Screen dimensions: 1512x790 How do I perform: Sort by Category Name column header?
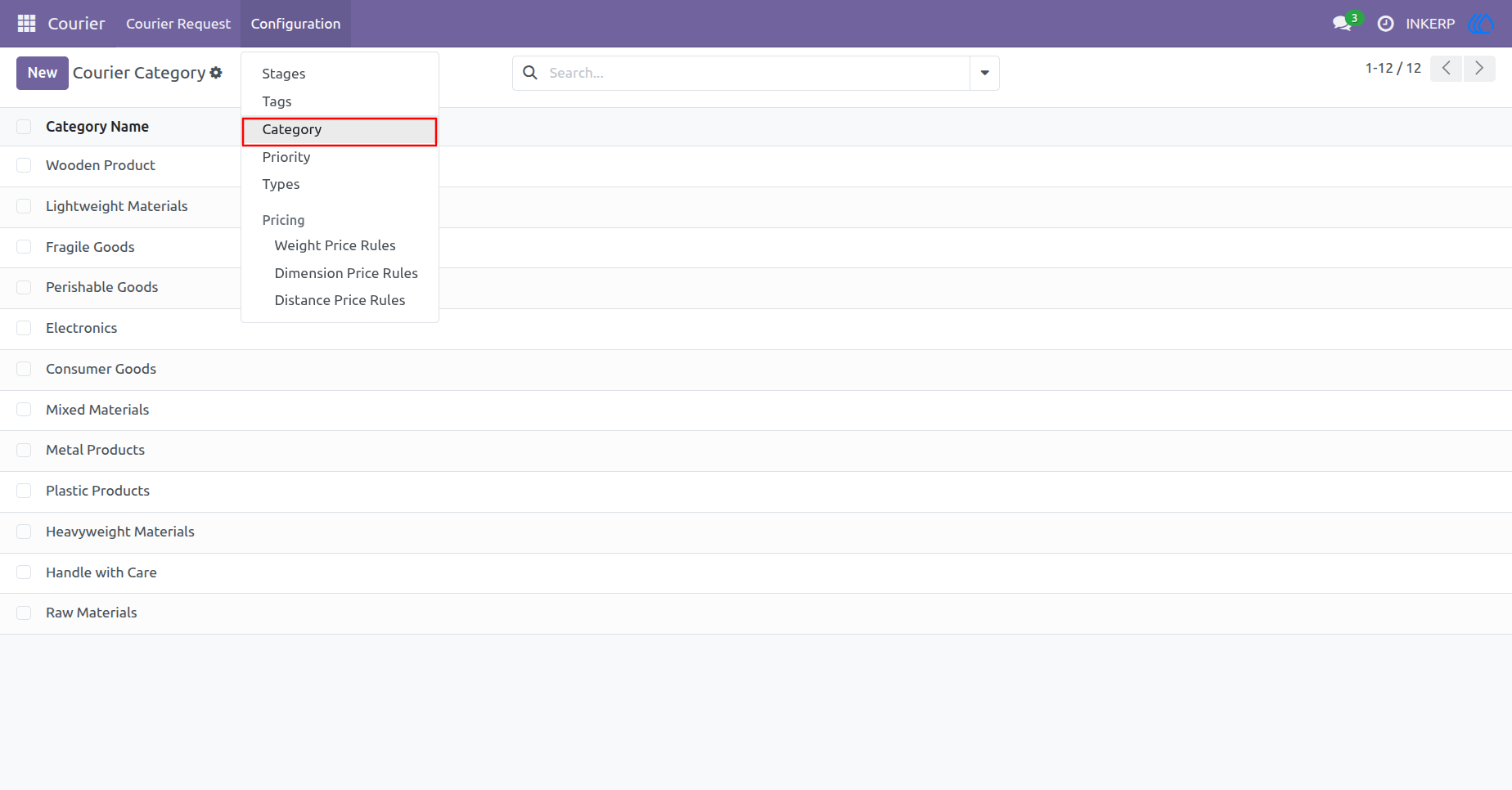pos(97,127)
